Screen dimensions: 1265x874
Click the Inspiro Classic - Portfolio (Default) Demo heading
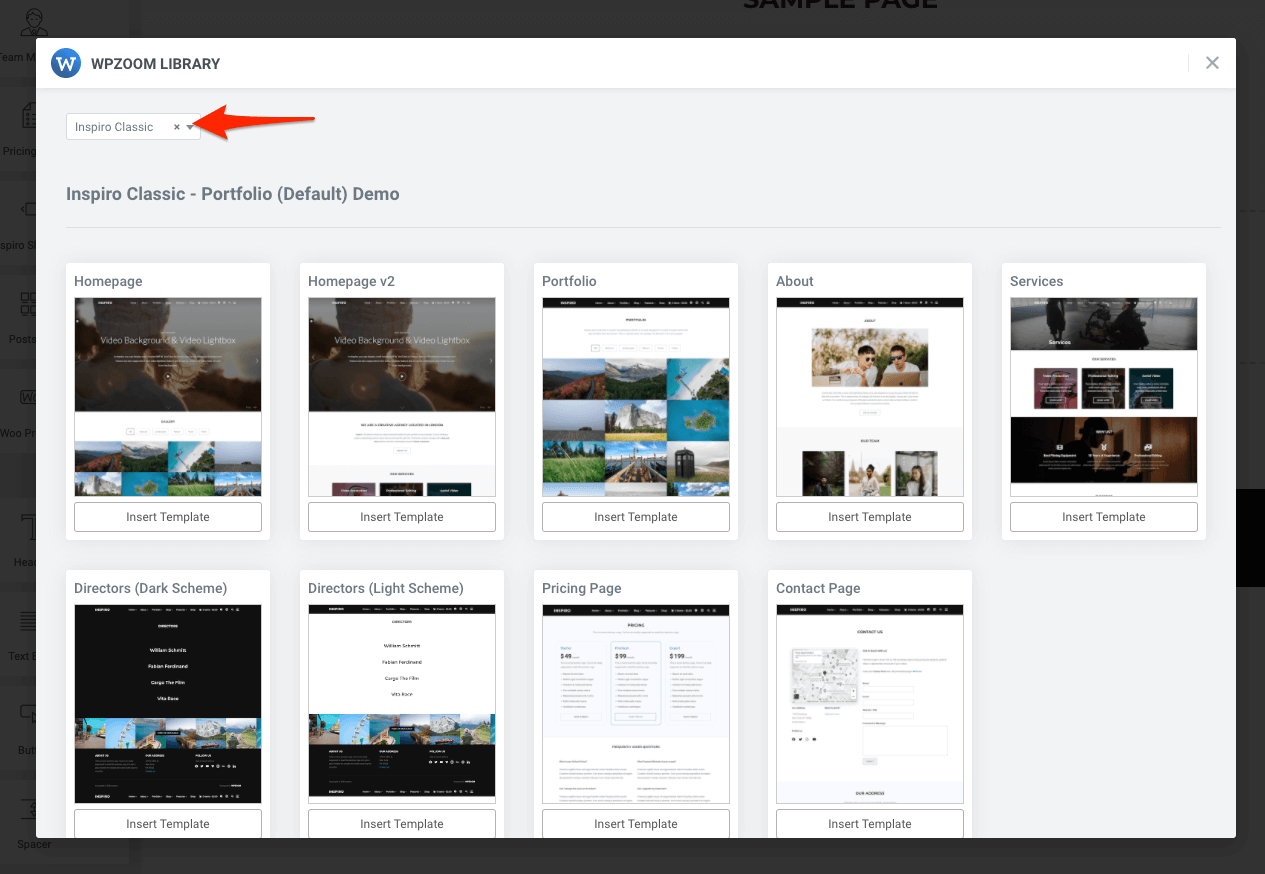pyautogui.click(x=233, y=194)
